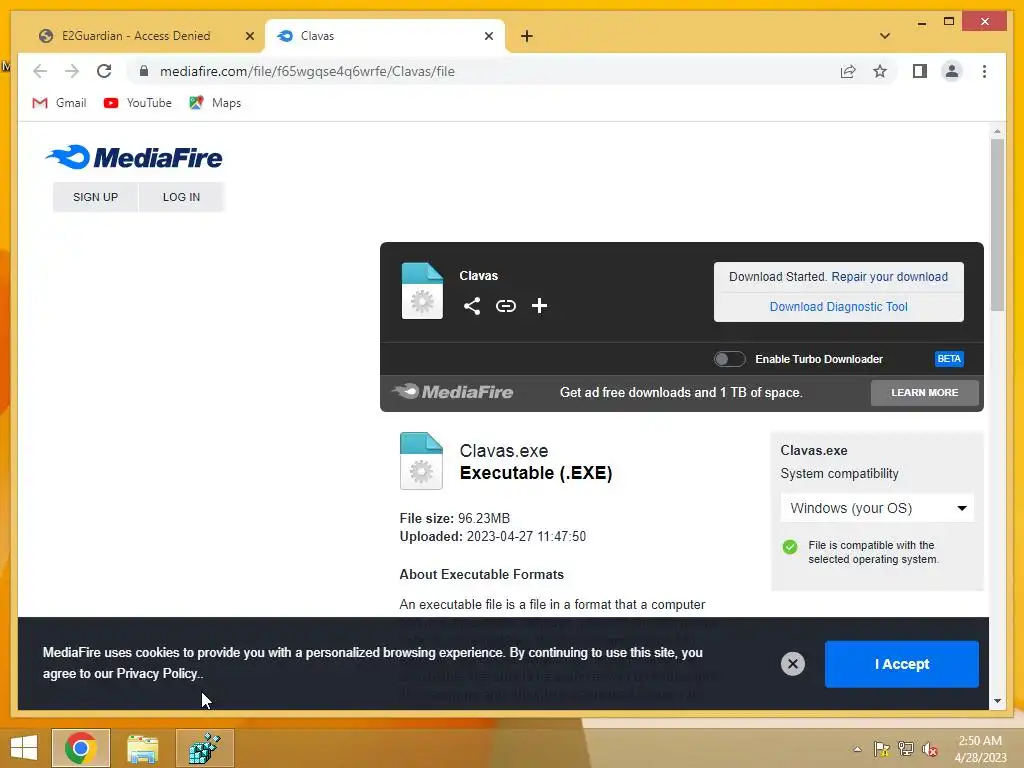1024x768 pixels.
Task: Copy link using the chain icon
Action: pyautogui.click(x=505, y=306)
